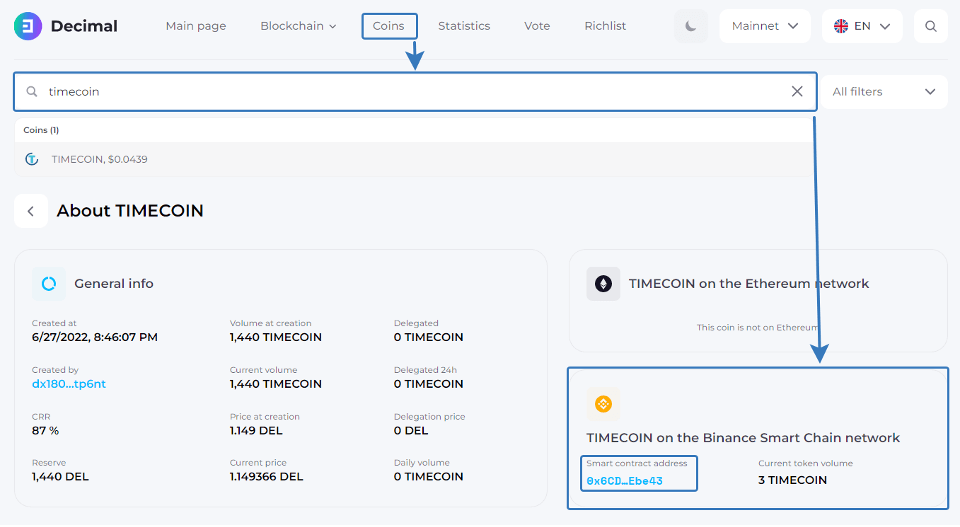Expand the Mainnet network selector
The width and height of the screenshot is (960, 527).
pos(765,26)
